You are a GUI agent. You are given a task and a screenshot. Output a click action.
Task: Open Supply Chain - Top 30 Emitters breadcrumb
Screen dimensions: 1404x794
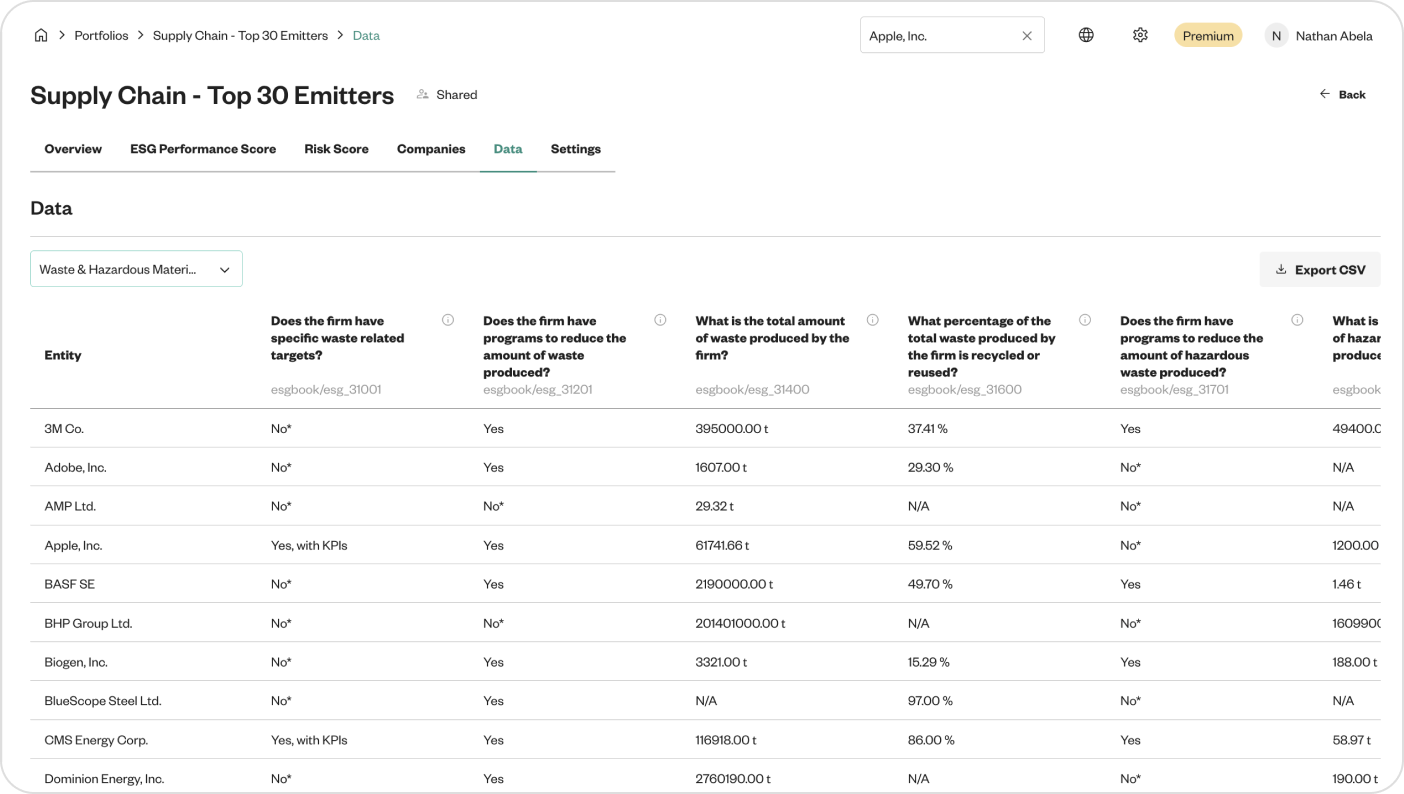240,35
